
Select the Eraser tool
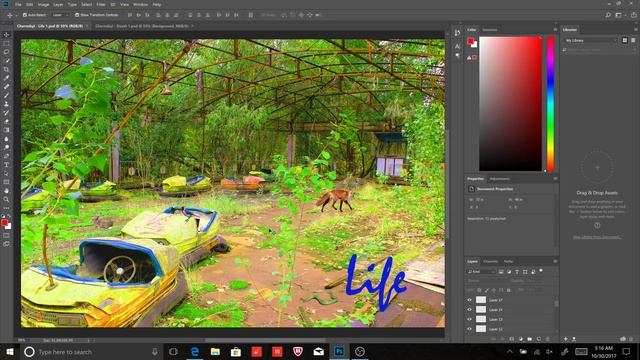[x=6, y=121]
